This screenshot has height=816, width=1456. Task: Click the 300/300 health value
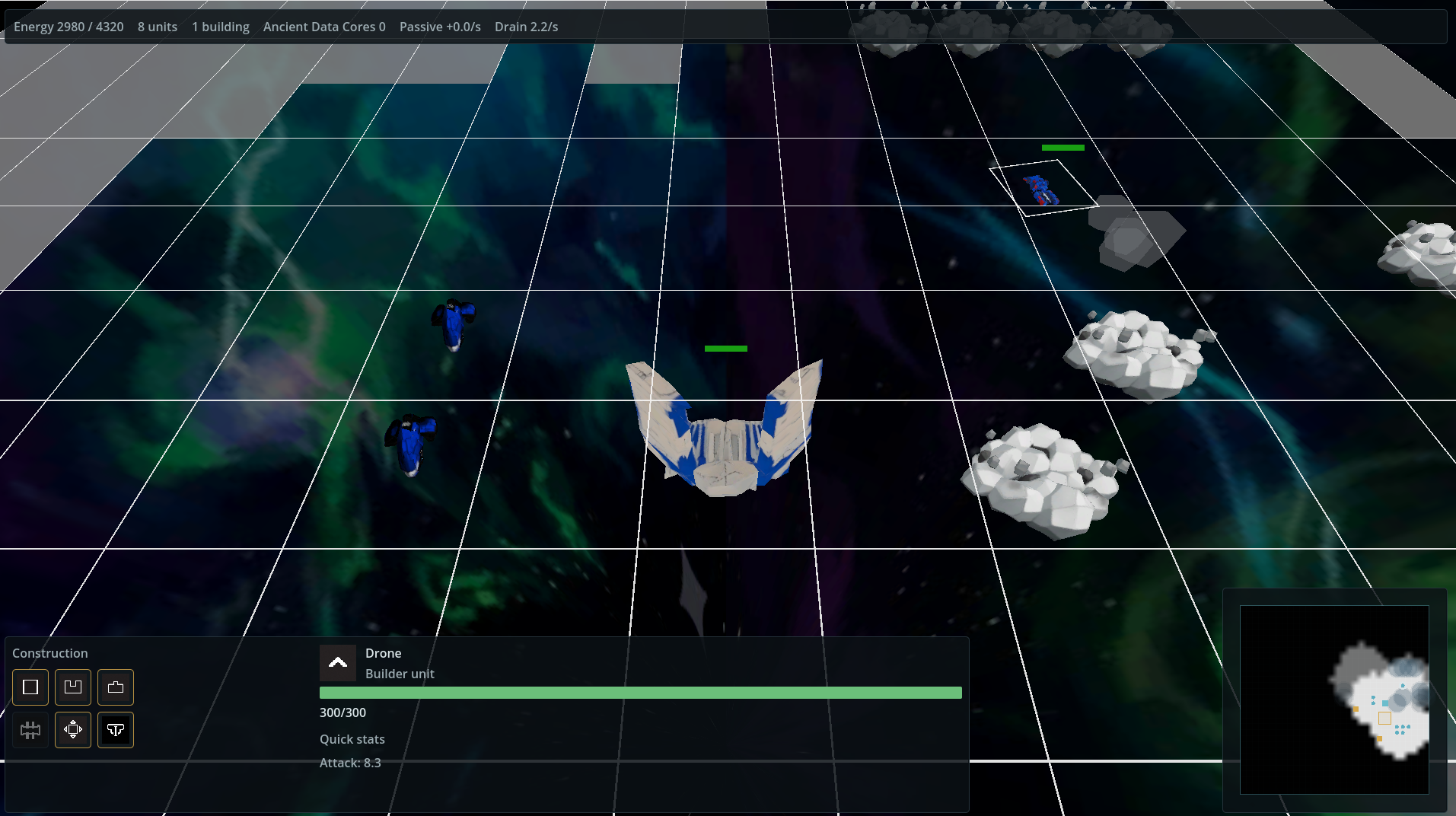click(342, 712)
